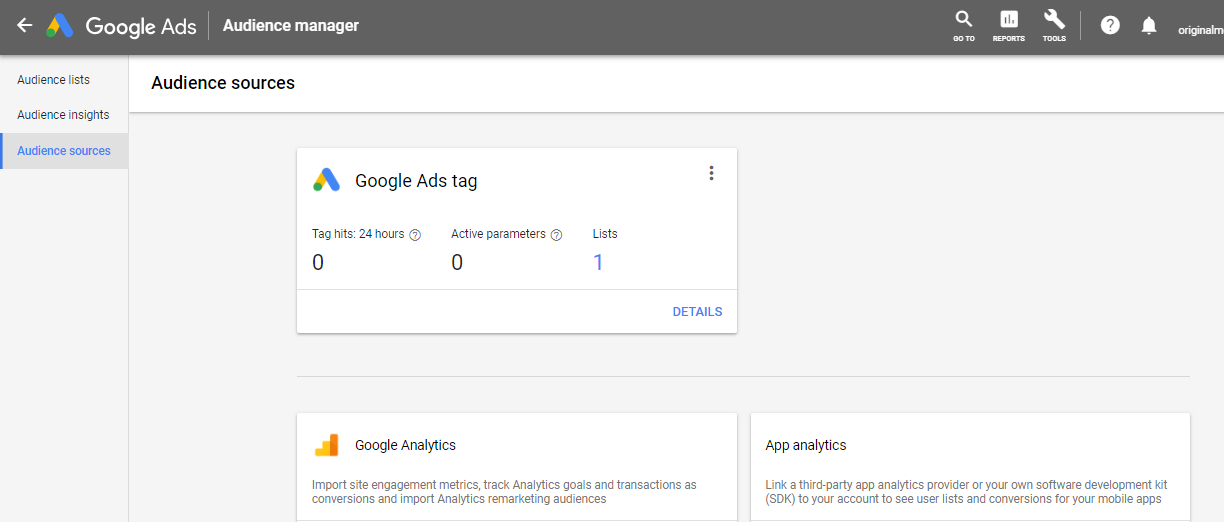1224x522 pixels.
Task: Select Audience sources in the sidebar
Action: click(x=64, y=151)
